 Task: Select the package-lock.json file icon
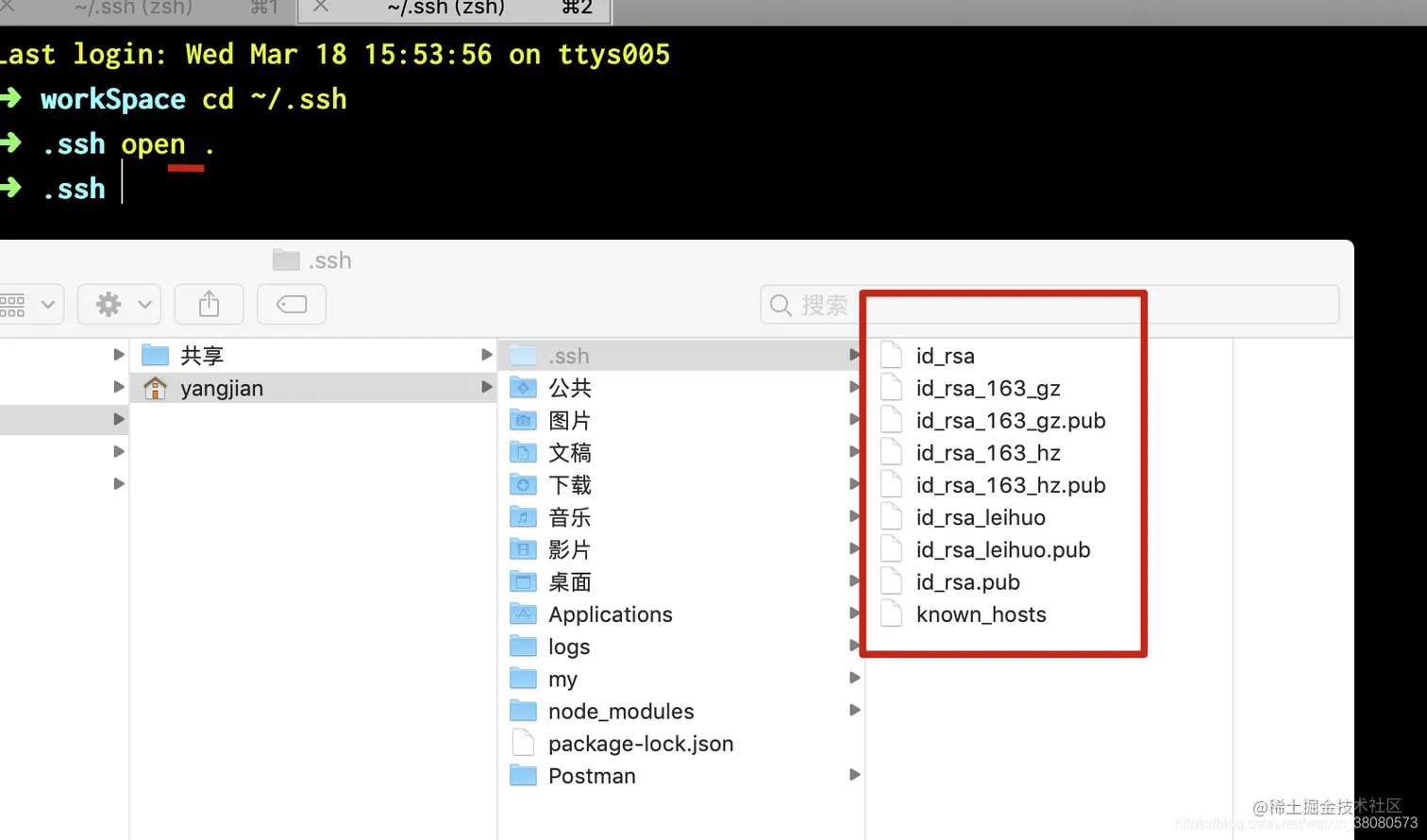(x=523, y=743)
